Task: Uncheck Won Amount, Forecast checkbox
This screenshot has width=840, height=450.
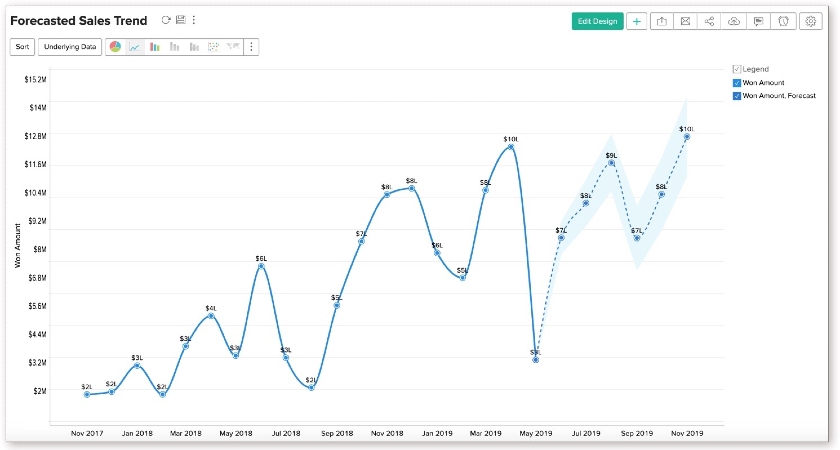Action: click(737, 96)
